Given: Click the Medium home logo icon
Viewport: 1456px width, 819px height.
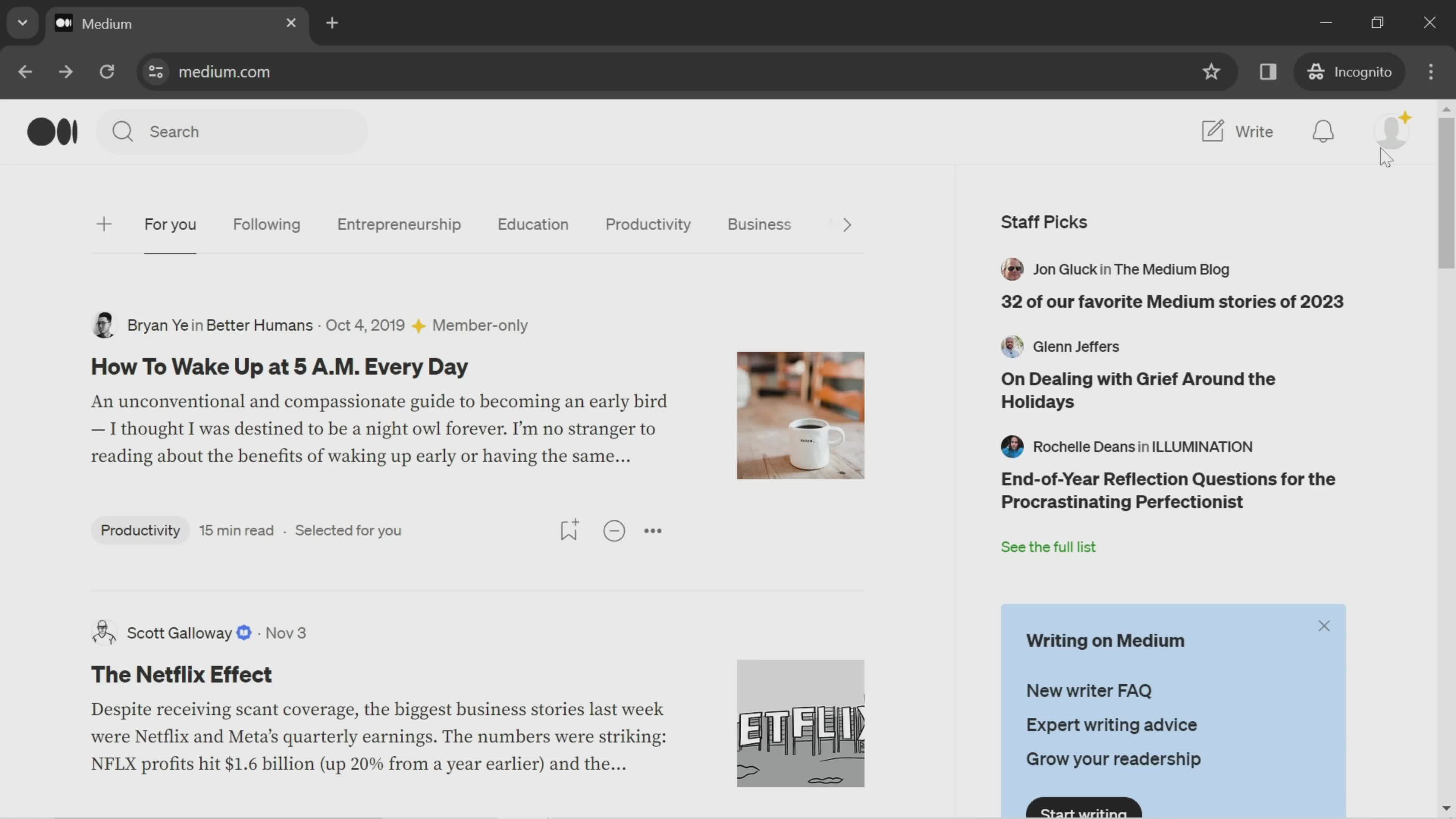Looking at the screenshot, I should (x=52, y=131).
